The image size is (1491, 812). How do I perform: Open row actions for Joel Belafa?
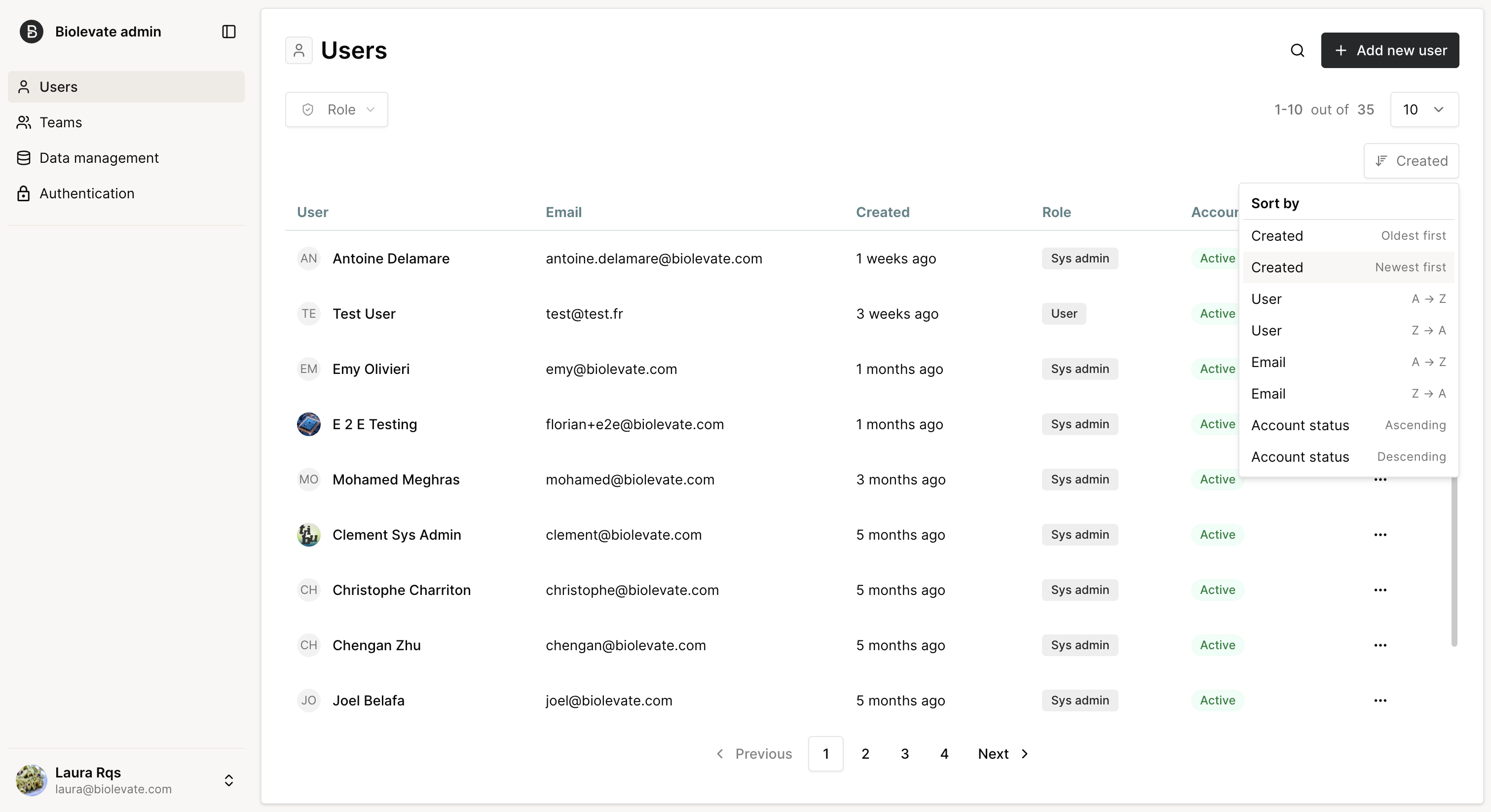point(1380,701)
